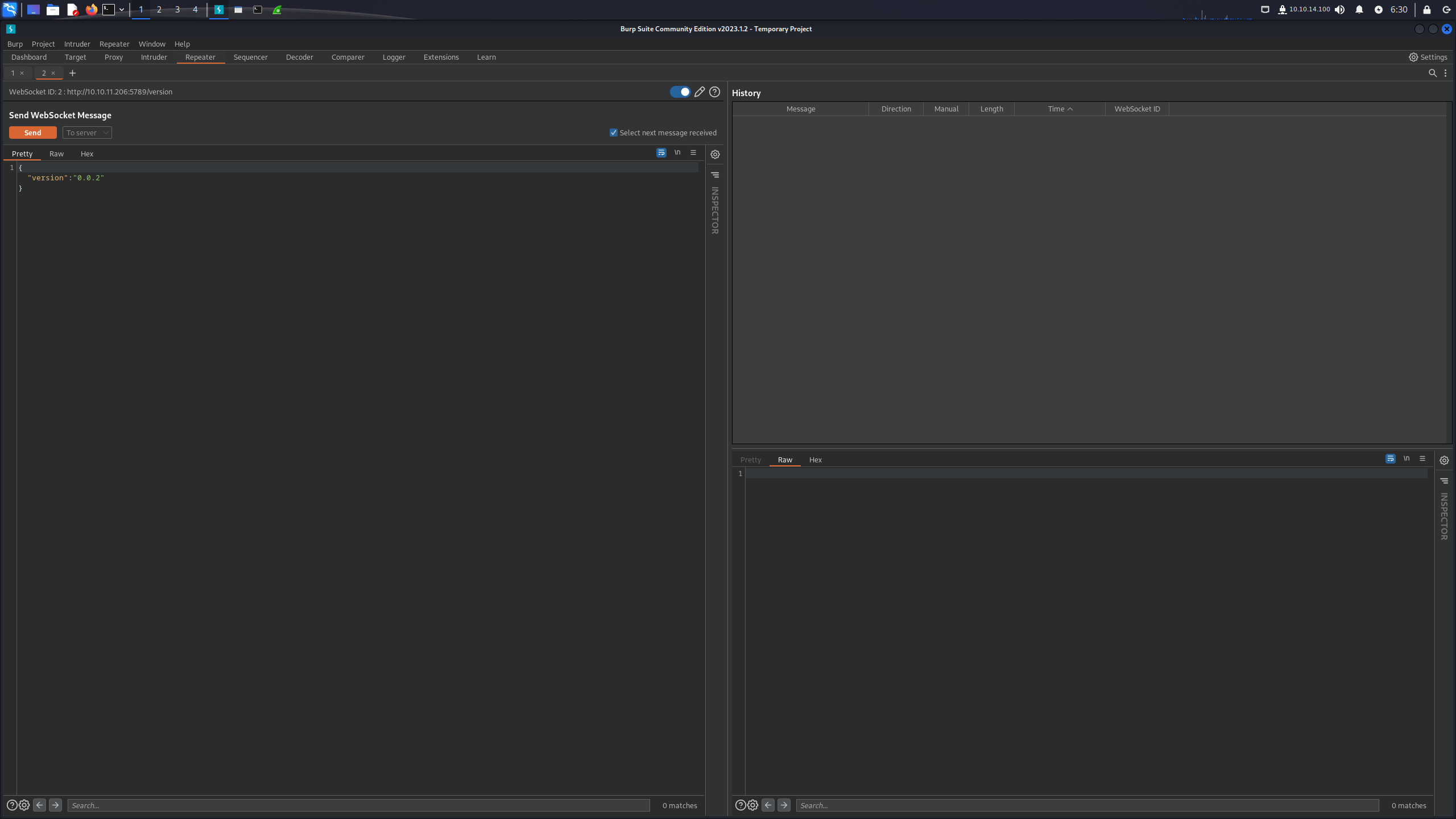Go to previous match in left search
This screenshot has width=1456, height=819.
(39, 805)
